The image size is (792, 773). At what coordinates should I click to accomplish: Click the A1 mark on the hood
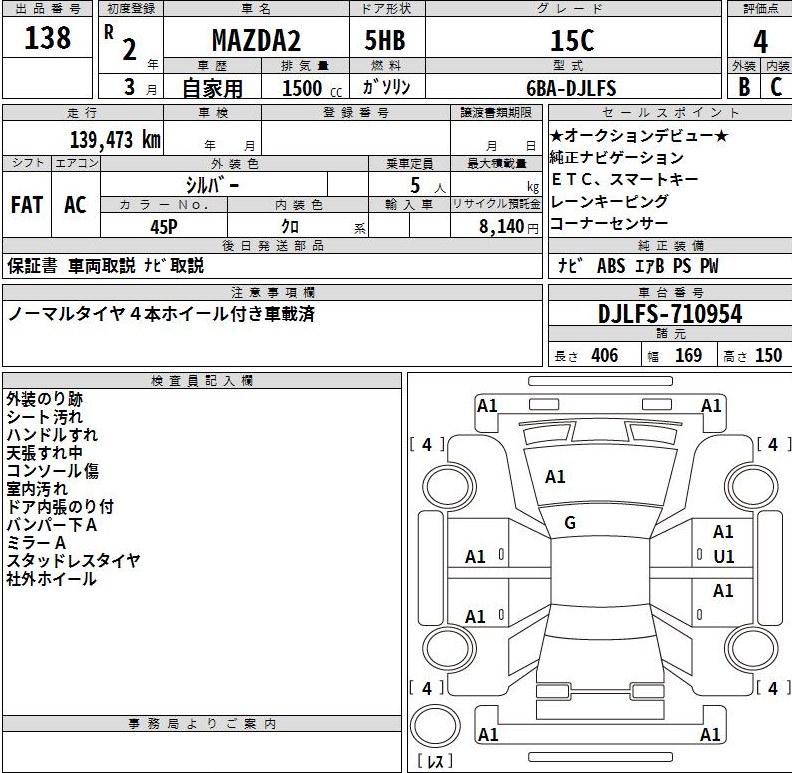tap(555, 476)
